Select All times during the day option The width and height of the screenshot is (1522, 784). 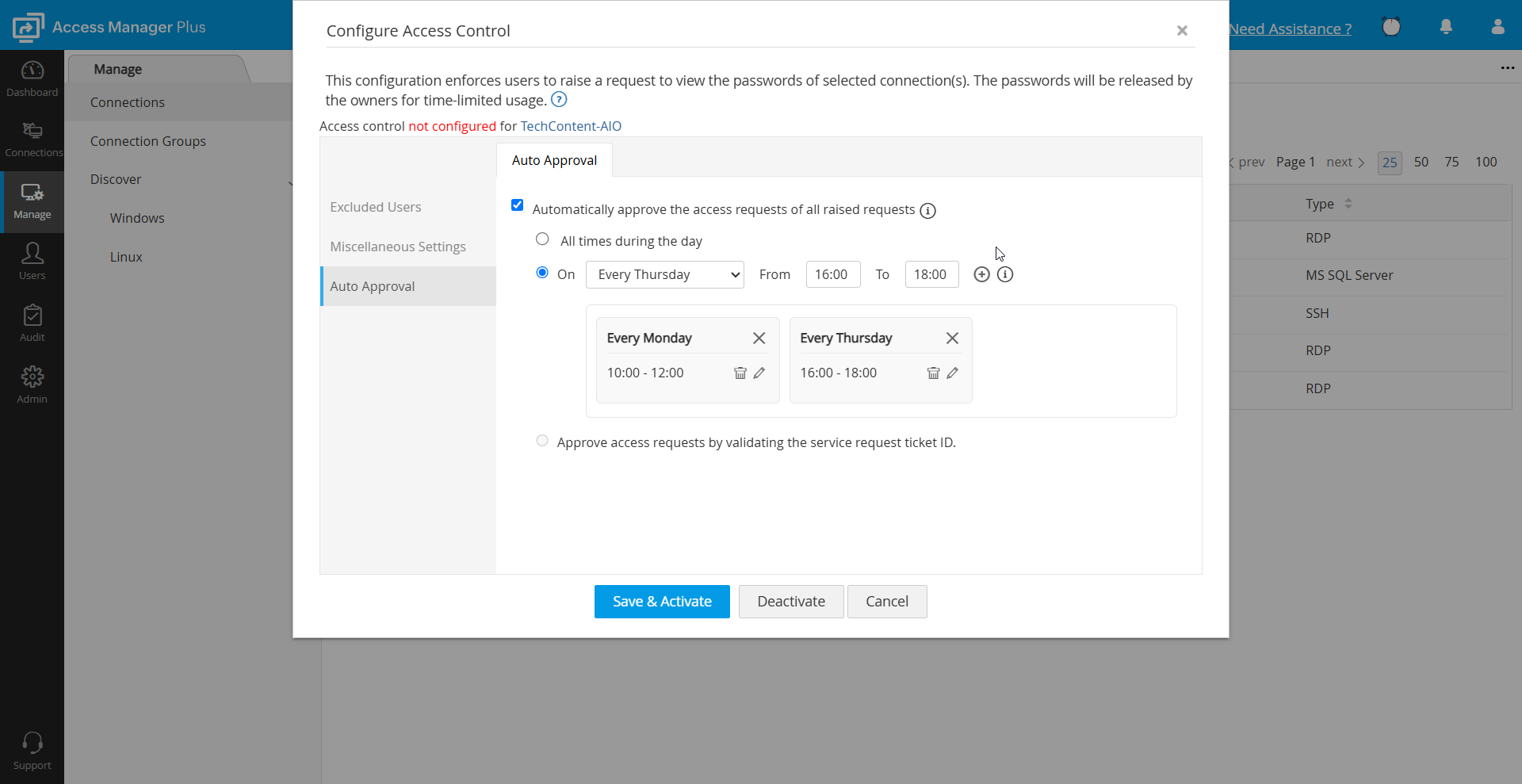542,239
